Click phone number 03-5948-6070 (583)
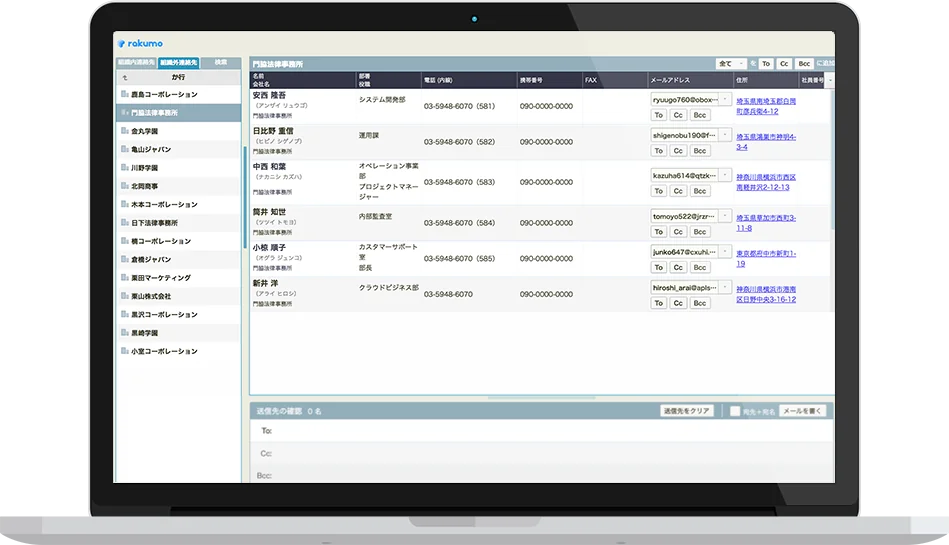The height and width of the screenshot is (545, 949). 459,182
